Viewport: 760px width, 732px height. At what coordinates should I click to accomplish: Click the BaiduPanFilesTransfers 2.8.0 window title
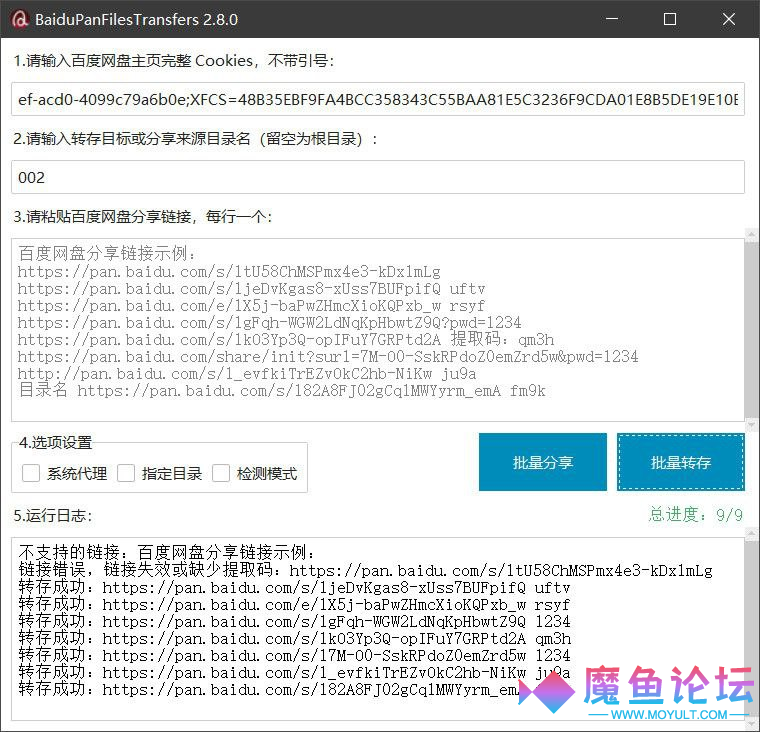[136, 20]
